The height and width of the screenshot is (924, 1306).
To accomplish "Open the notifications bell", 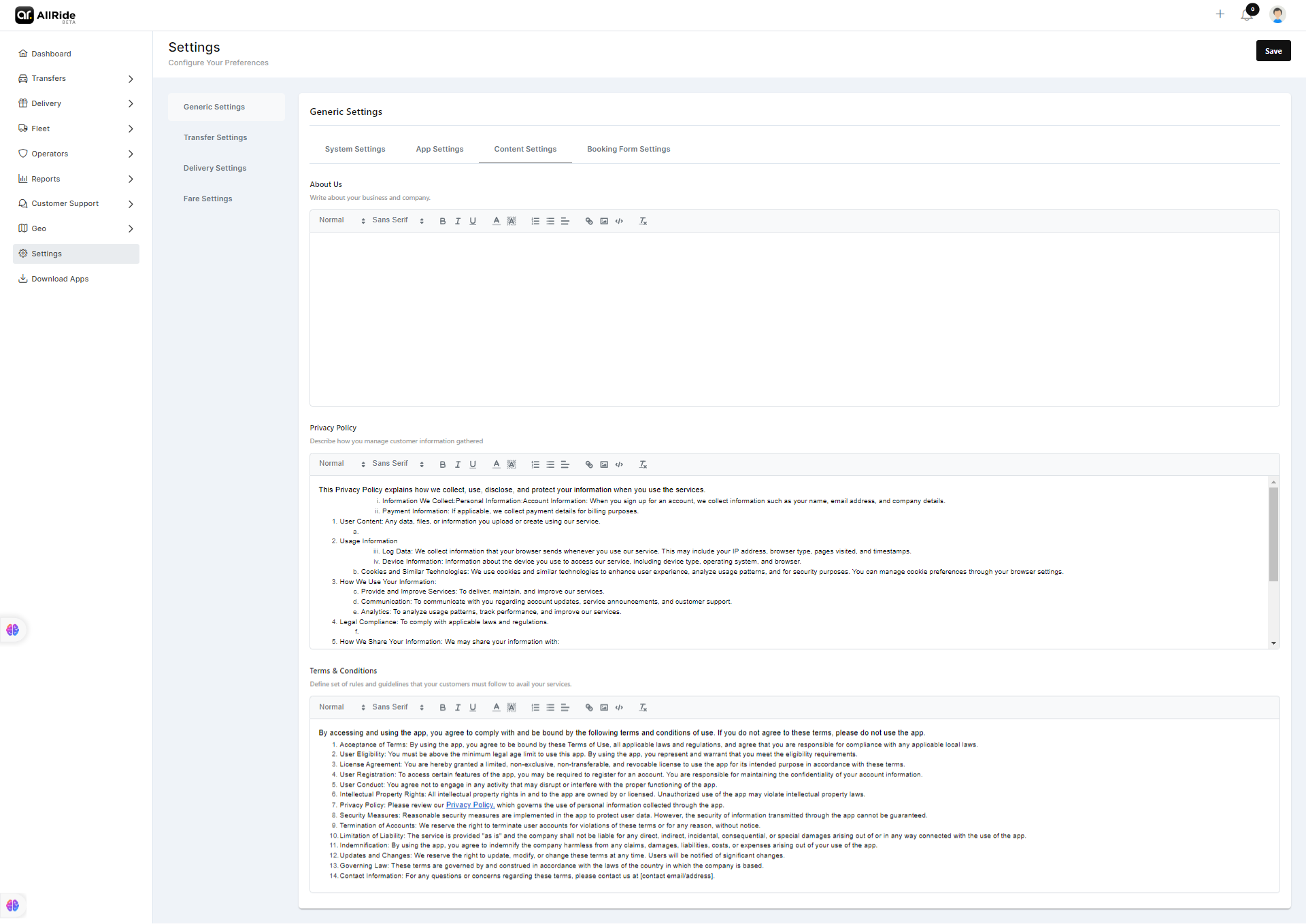I will [1247, 14].
